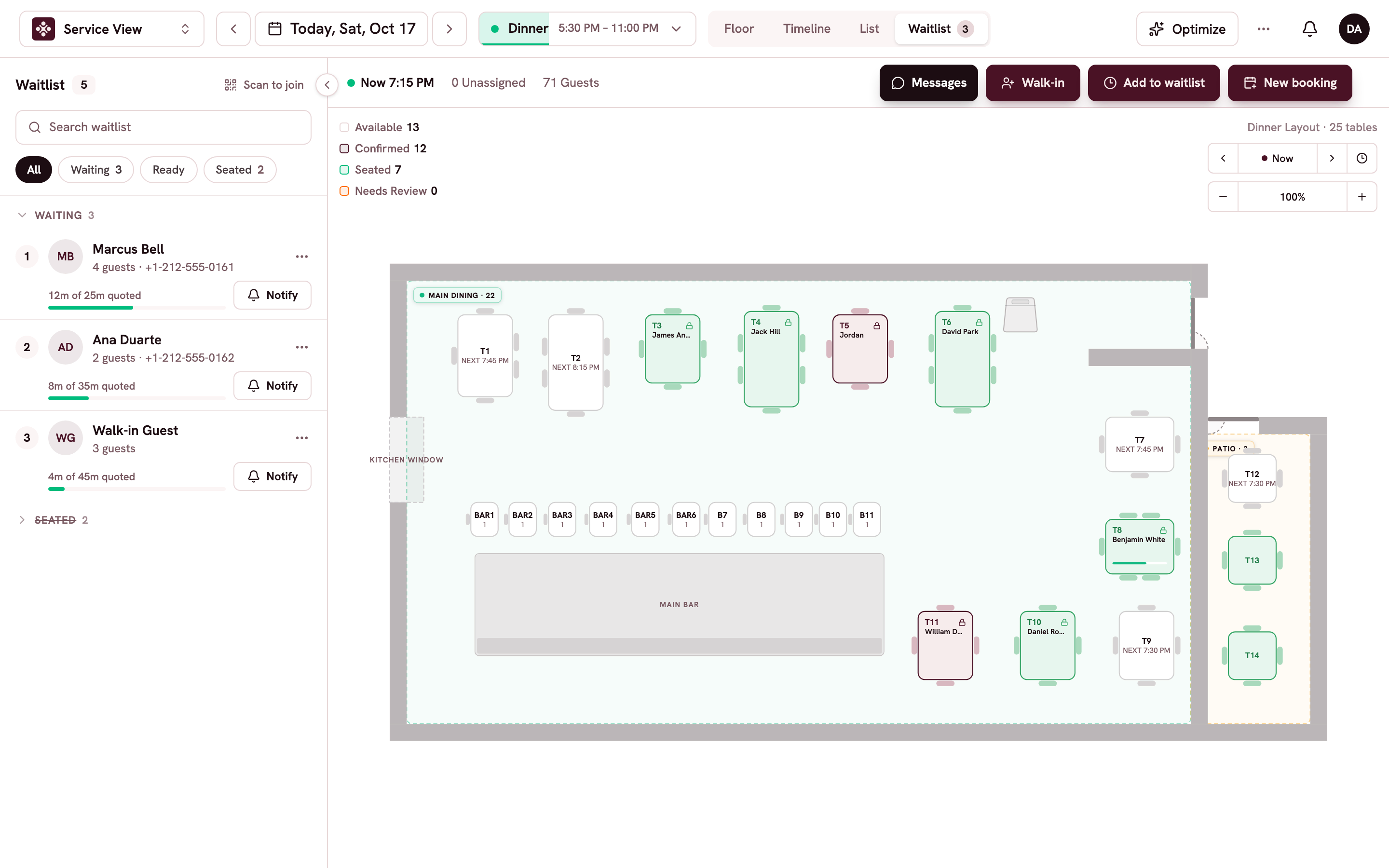Click Add to waitlist
This screenshot has width=1389, height=868.
tap(1154, 82)
